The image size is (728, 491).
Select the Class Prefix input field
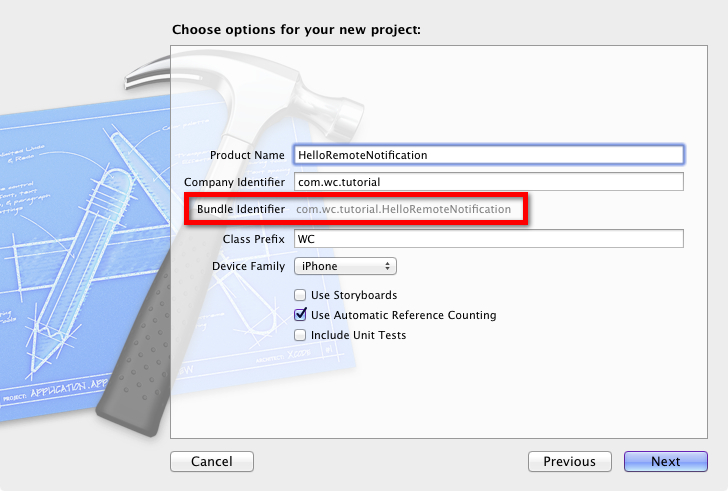[488, 239]
